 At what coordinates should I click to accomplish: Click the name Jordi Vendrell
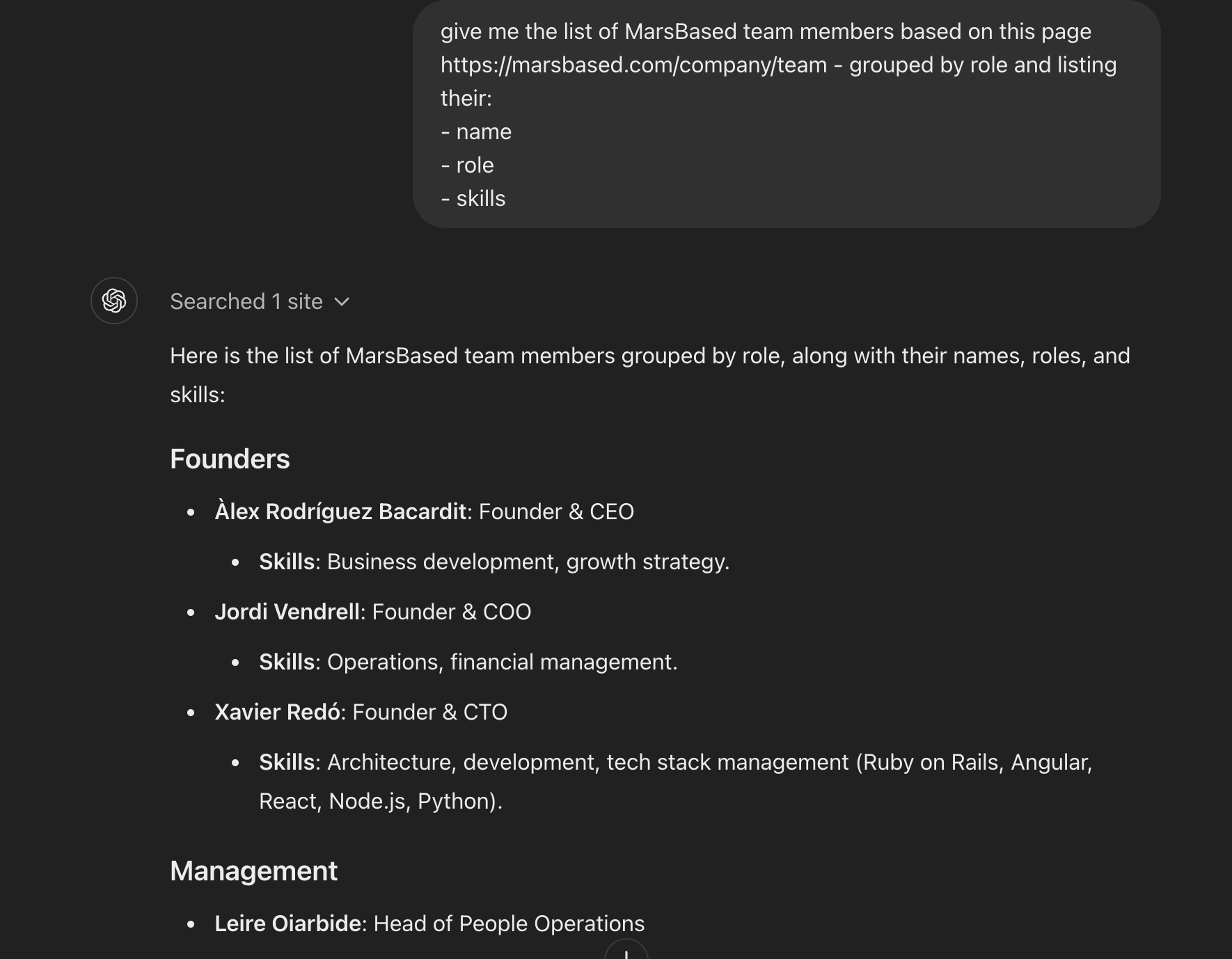point(287,612)
